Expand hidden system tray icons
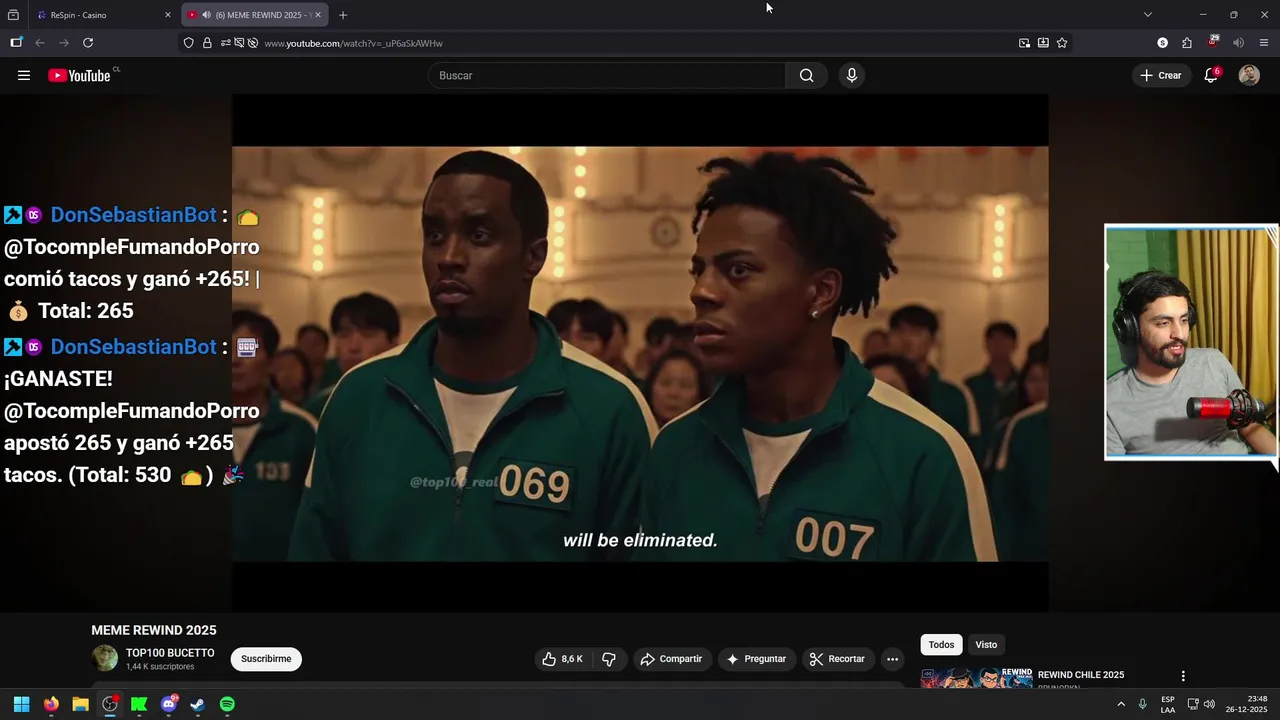This screenshot has width=1280, height=720. tap(1121, 704)
